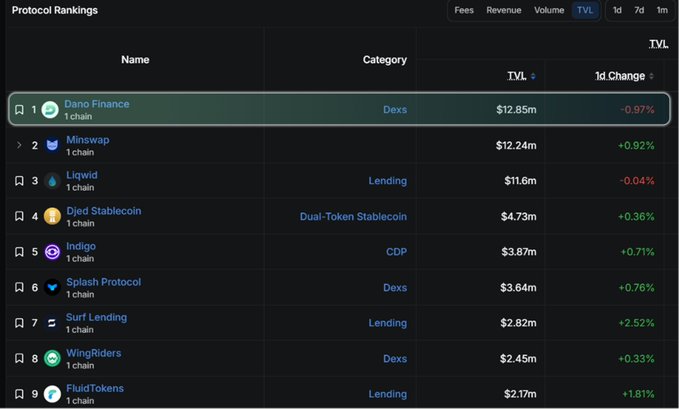Click the +2.52% change value
The width and height of the screenshot is (679, 409).
pos(636,323)
